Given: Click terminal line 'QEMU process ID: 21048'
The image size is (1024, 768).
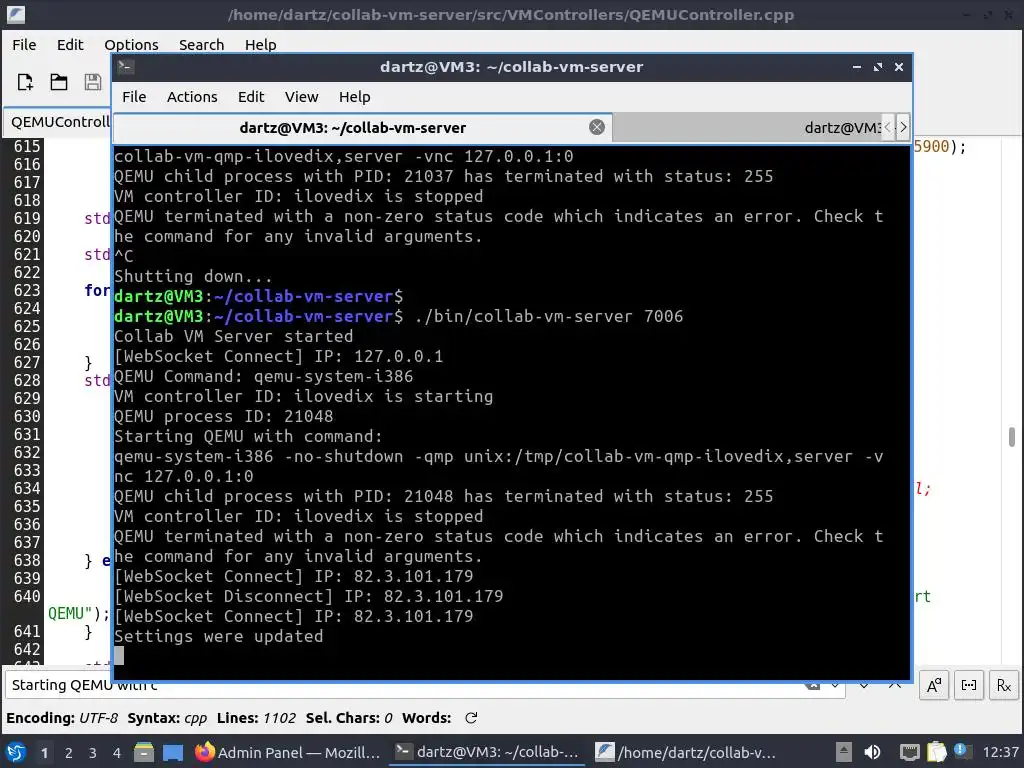Looking at the screenshot, I should tap(224, 416).
